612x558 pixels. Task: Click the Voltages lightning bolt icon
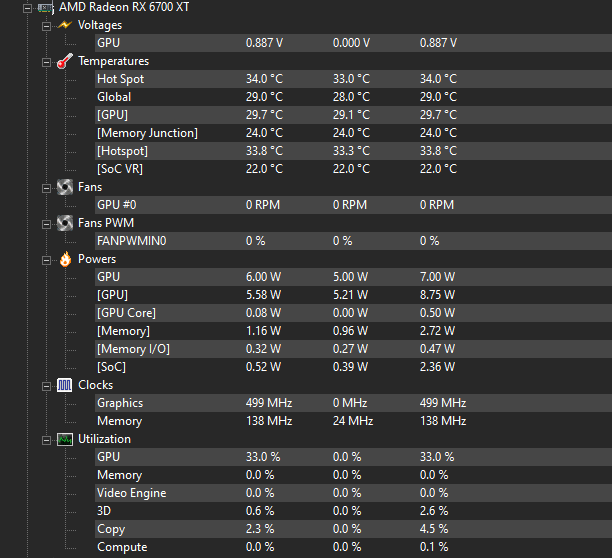point(65,25)
